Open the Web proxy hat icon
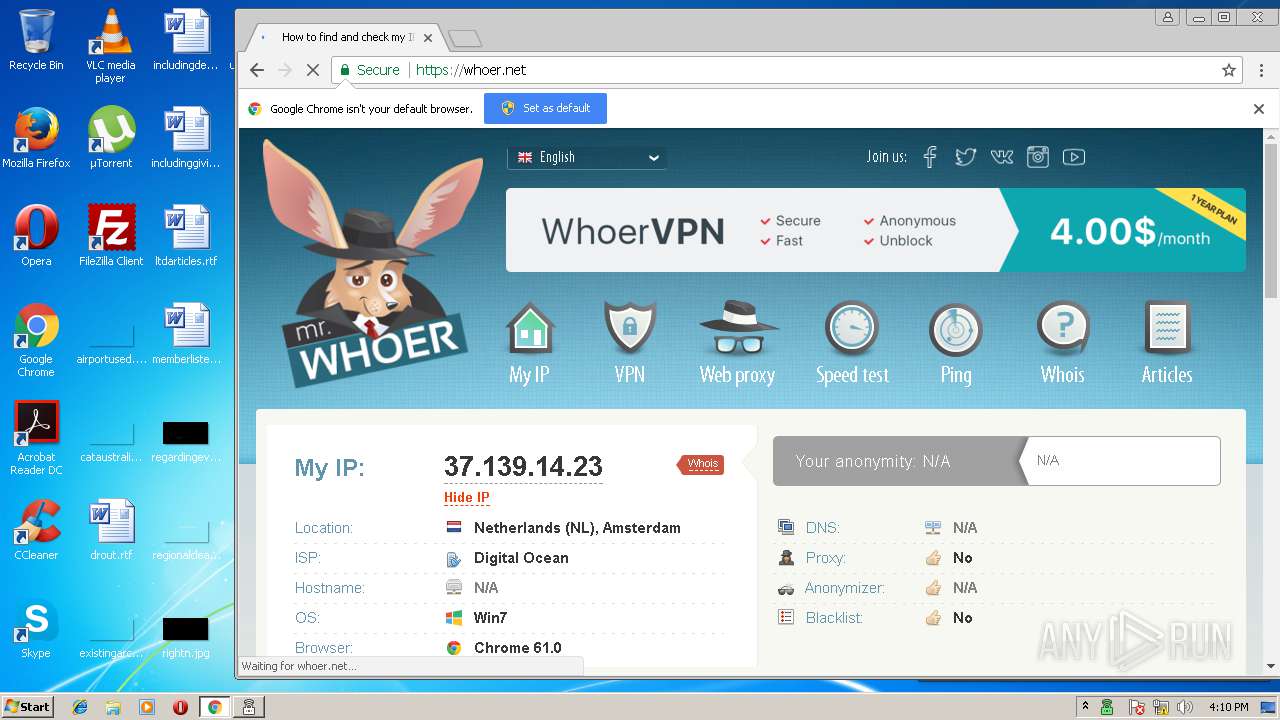Screen dimensions: 1280x720 point(738,328)
